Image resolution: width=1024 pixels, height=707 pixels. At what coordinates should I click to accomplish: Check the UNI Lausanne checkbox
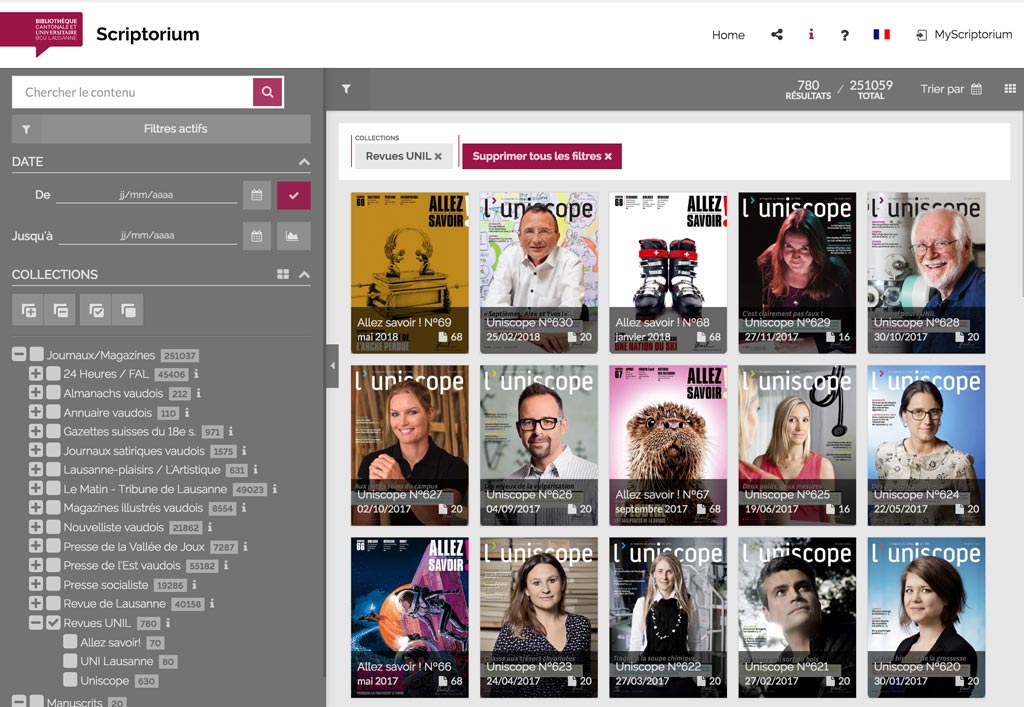tap(71, 661)
